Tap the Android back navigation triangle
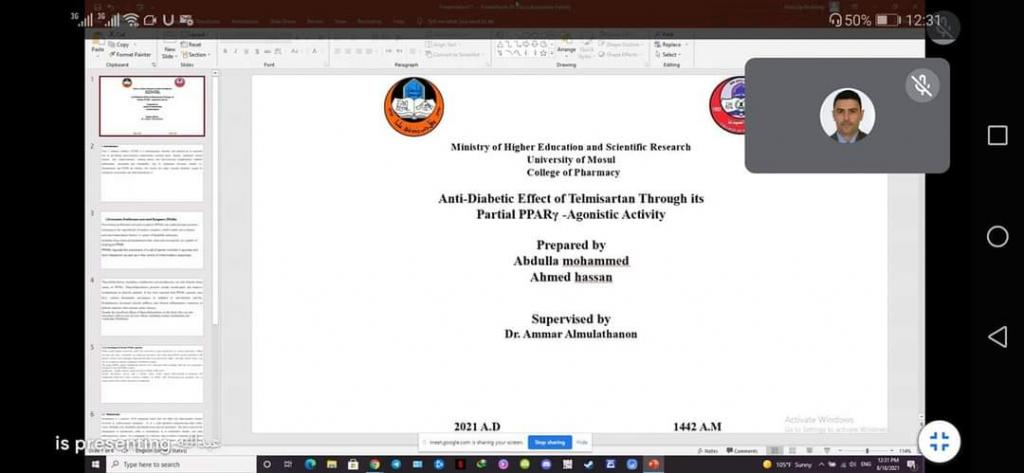 click(997, 337)
